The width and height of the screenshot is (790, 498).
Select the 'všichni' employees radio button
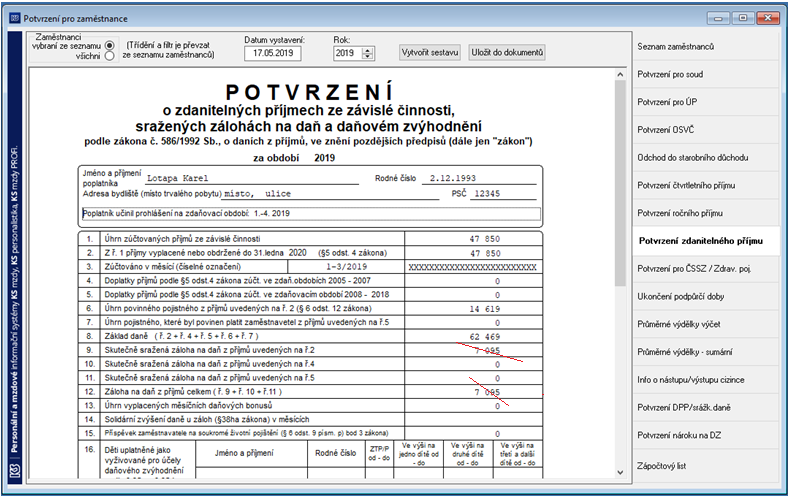coord(109,56)
